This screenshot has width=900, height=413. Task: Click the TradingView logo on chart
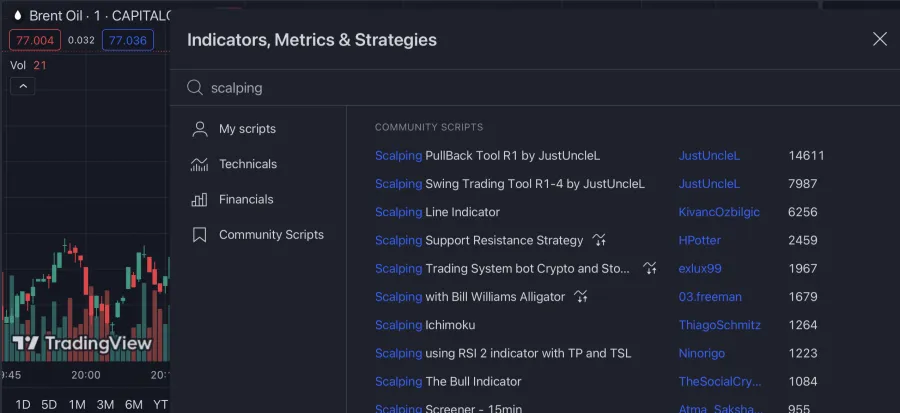coord(83,344)
